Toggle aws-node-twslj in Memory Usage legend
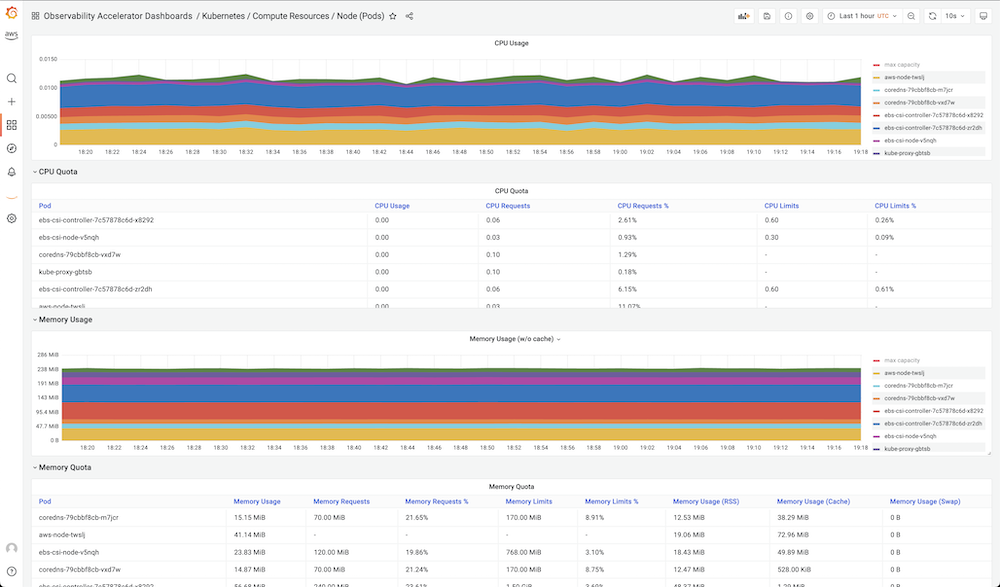The width and height of the screenshot is (1000, 587). click(x=904, y=373)
